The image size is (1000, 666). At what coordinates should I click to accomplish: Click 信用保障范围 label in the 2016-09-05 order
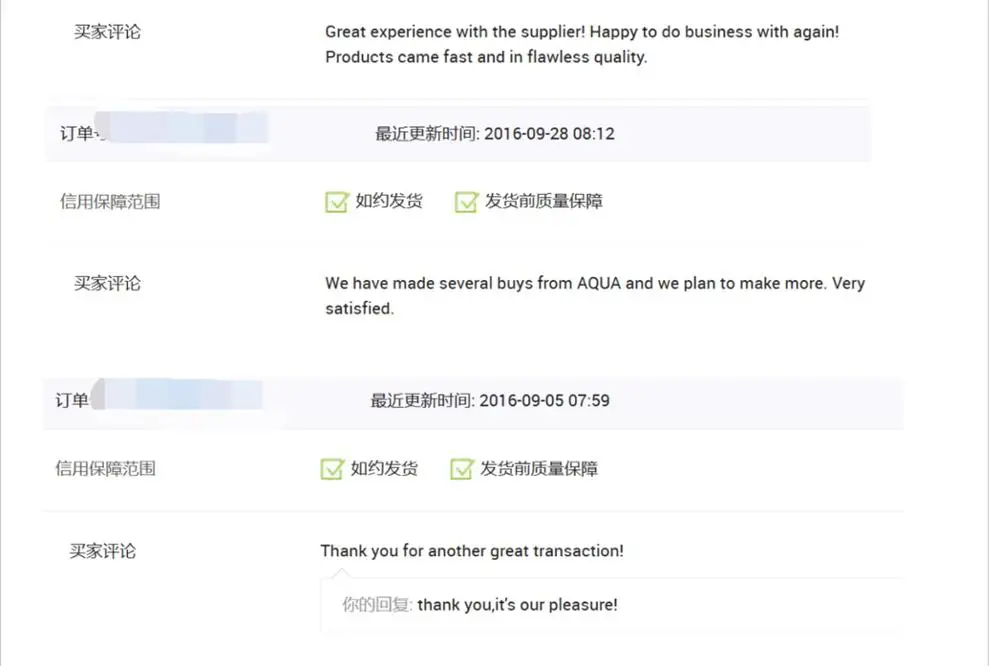pos(105,469)
